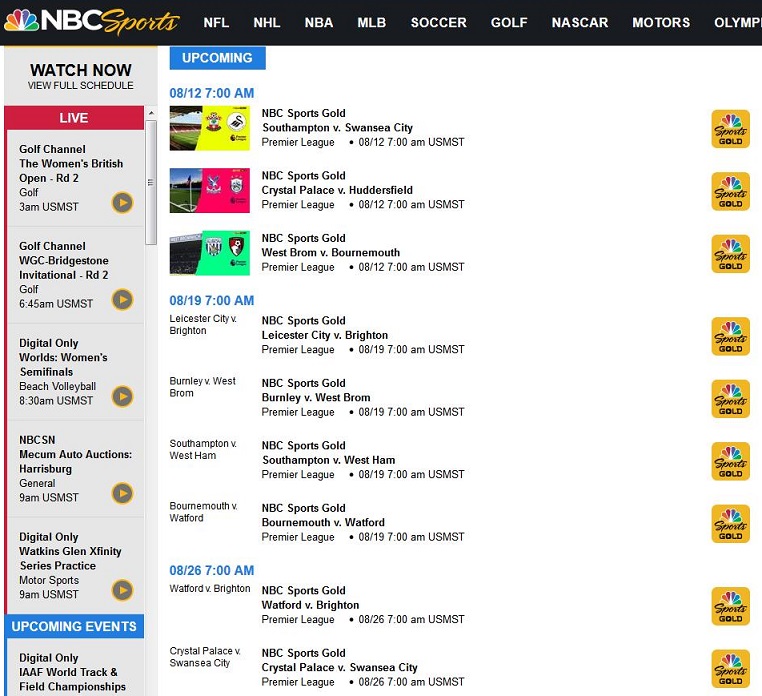This screenshot has height=696, width=762.
Task: Click the 08/12 7:00 AM date heading
Action: [x=211, y=93]
